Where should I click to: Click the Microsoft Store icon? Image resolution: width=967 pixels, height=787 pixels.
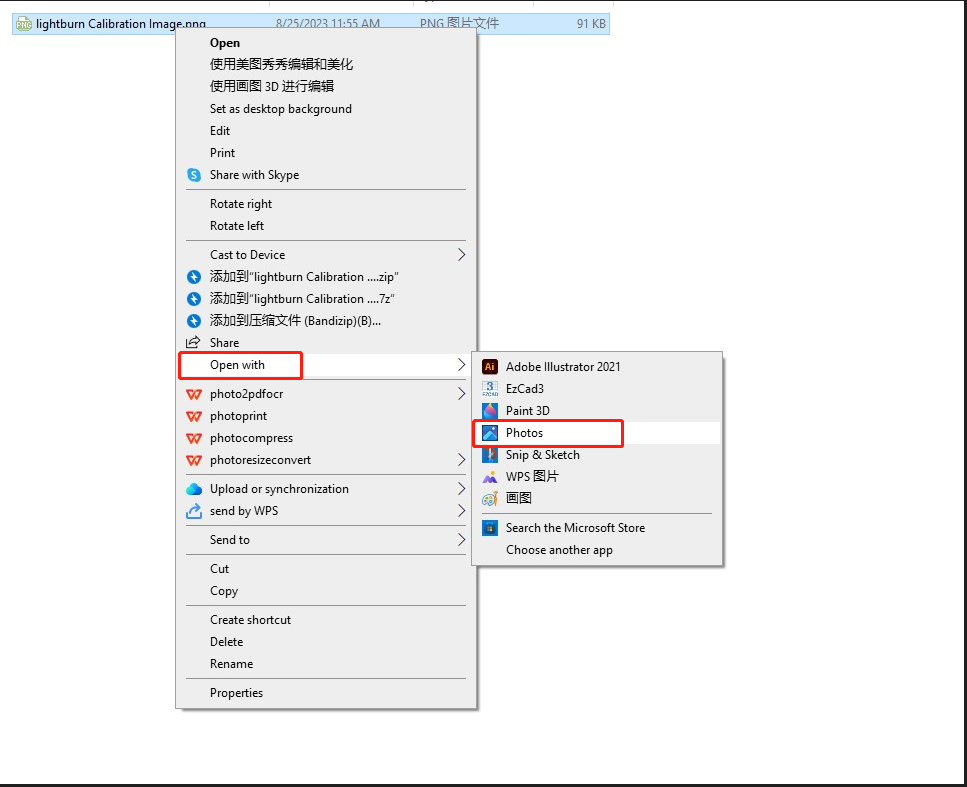click(x=490, y=528)
